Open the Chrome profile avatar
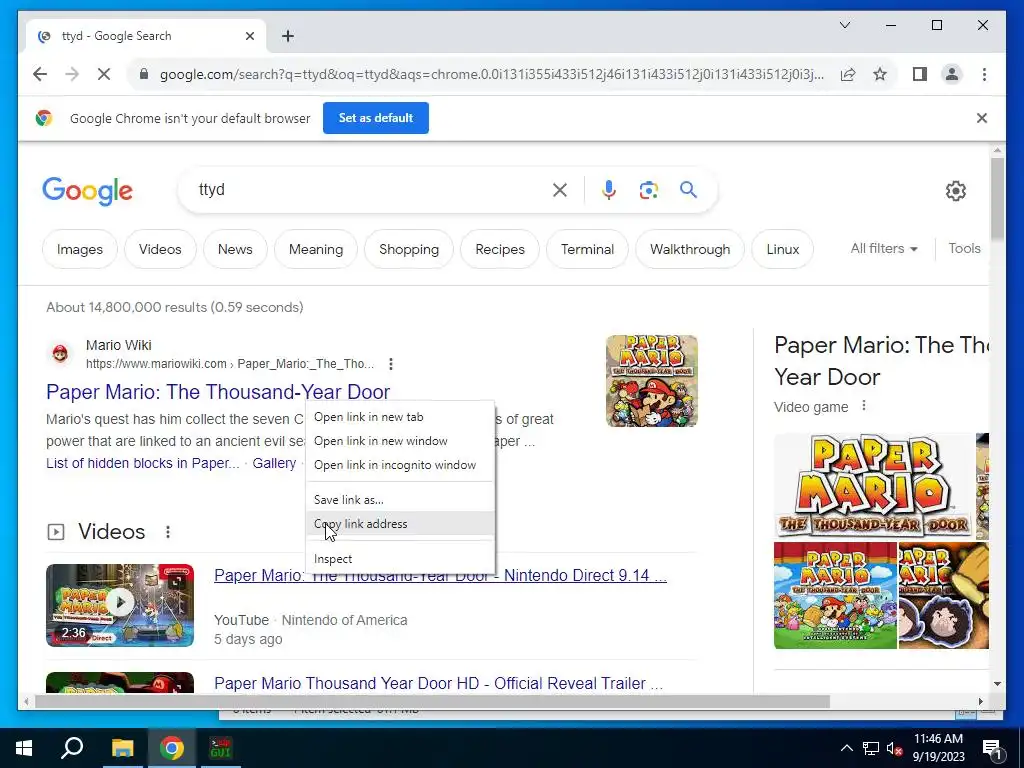The width and height of the screenshot is (1024, 768). (x=952, y=74)
